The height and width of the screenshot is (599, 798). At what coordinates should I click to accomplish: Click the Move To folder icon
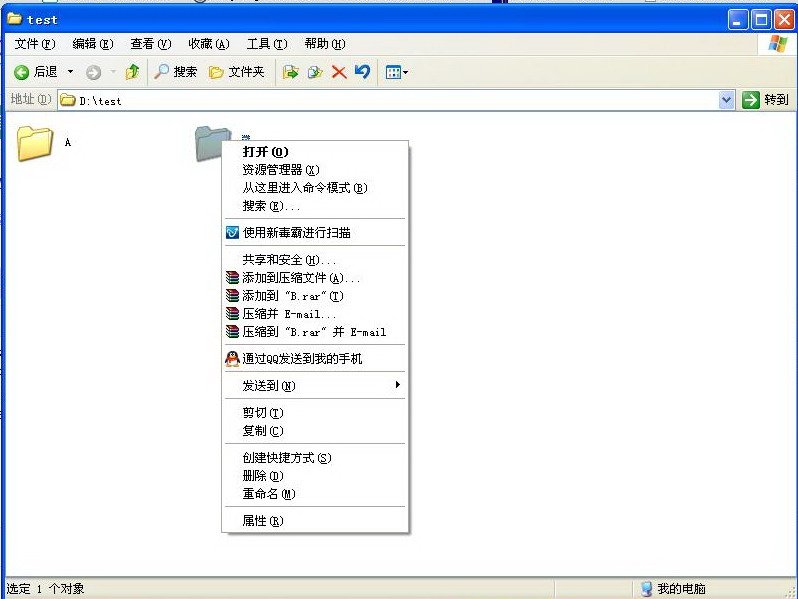[x=290, y=72]
